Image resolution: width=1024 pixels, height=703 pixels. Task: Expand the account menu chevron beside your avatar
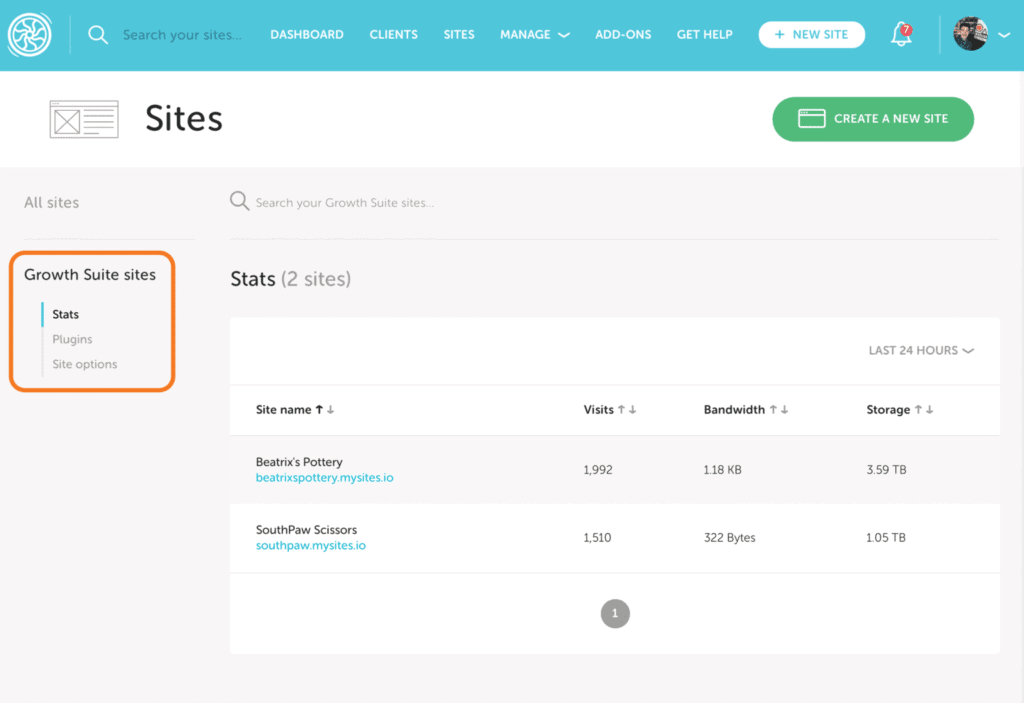tap(1004, 34)
